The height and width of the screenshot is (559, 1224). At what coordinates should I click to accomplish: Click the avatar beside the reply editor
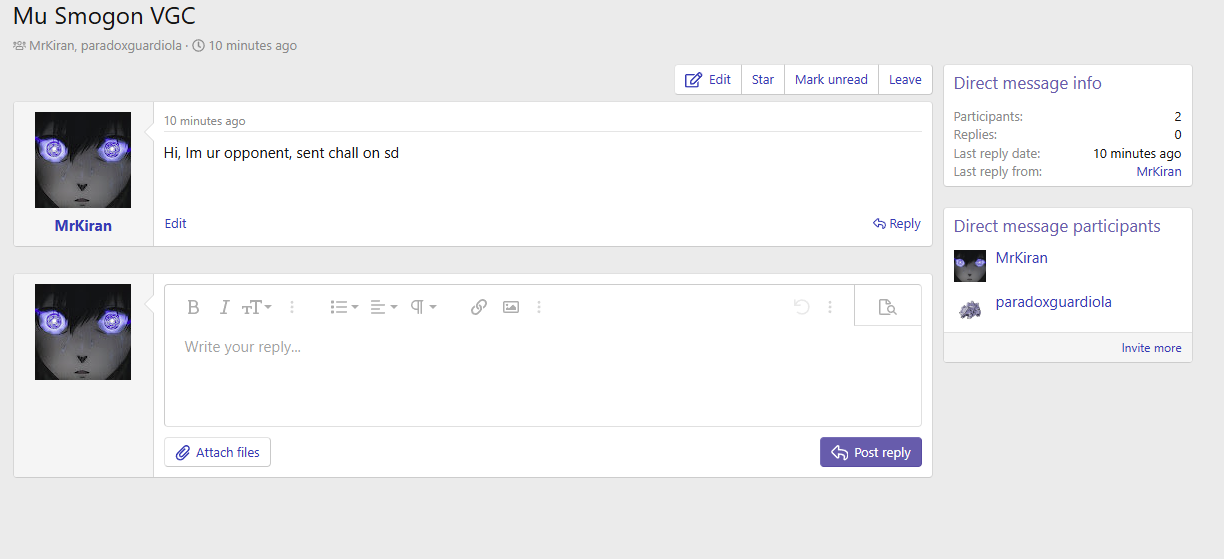83,332
